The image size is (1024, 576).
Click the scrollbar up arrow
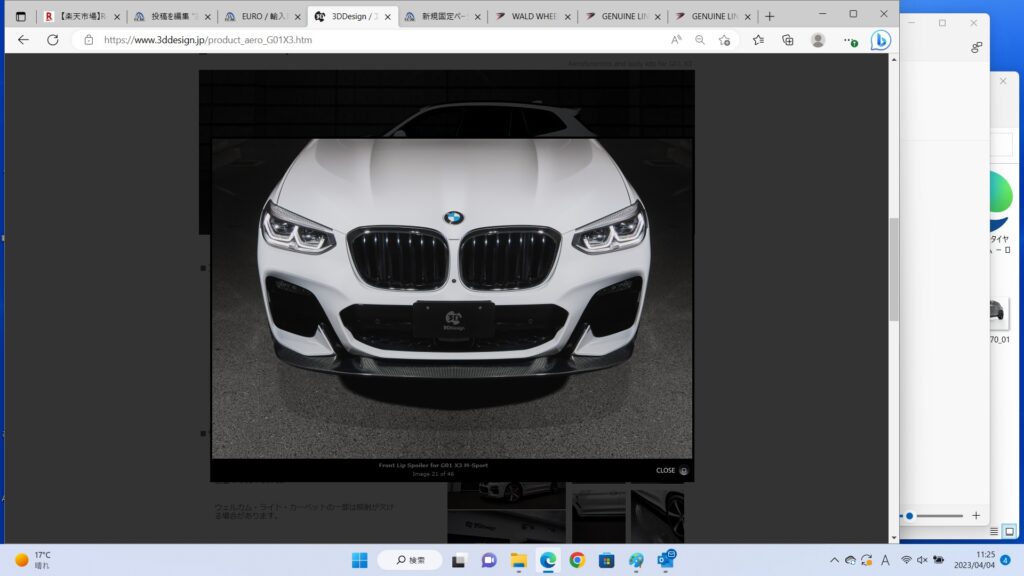893,59
